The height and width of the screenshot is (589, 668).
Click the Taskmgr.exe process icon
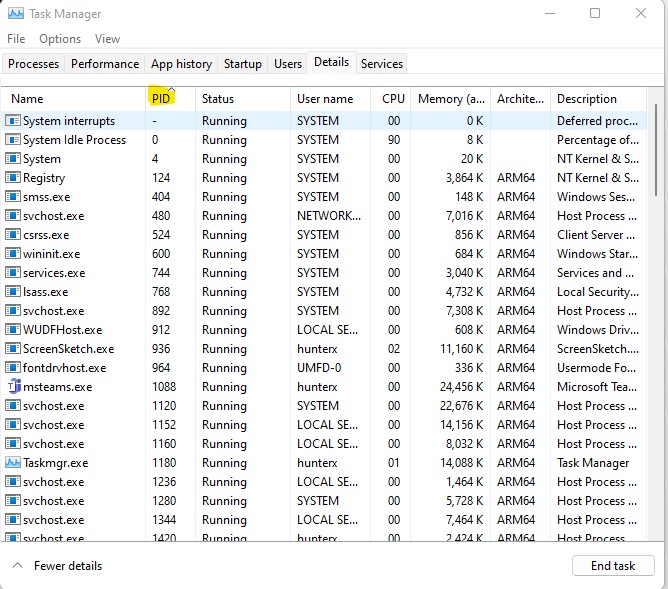click(14, 463)
